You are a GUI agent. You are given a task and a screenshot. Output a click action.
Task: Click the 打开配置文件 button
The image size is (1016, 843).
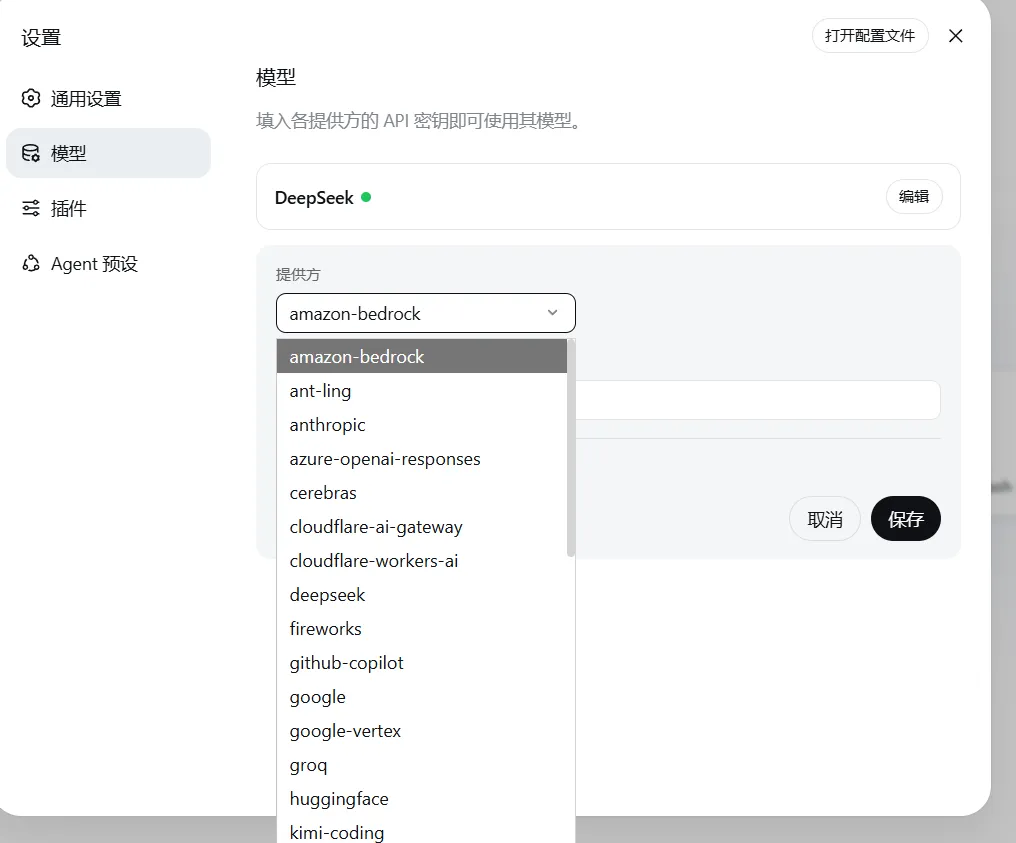point(870,36)
